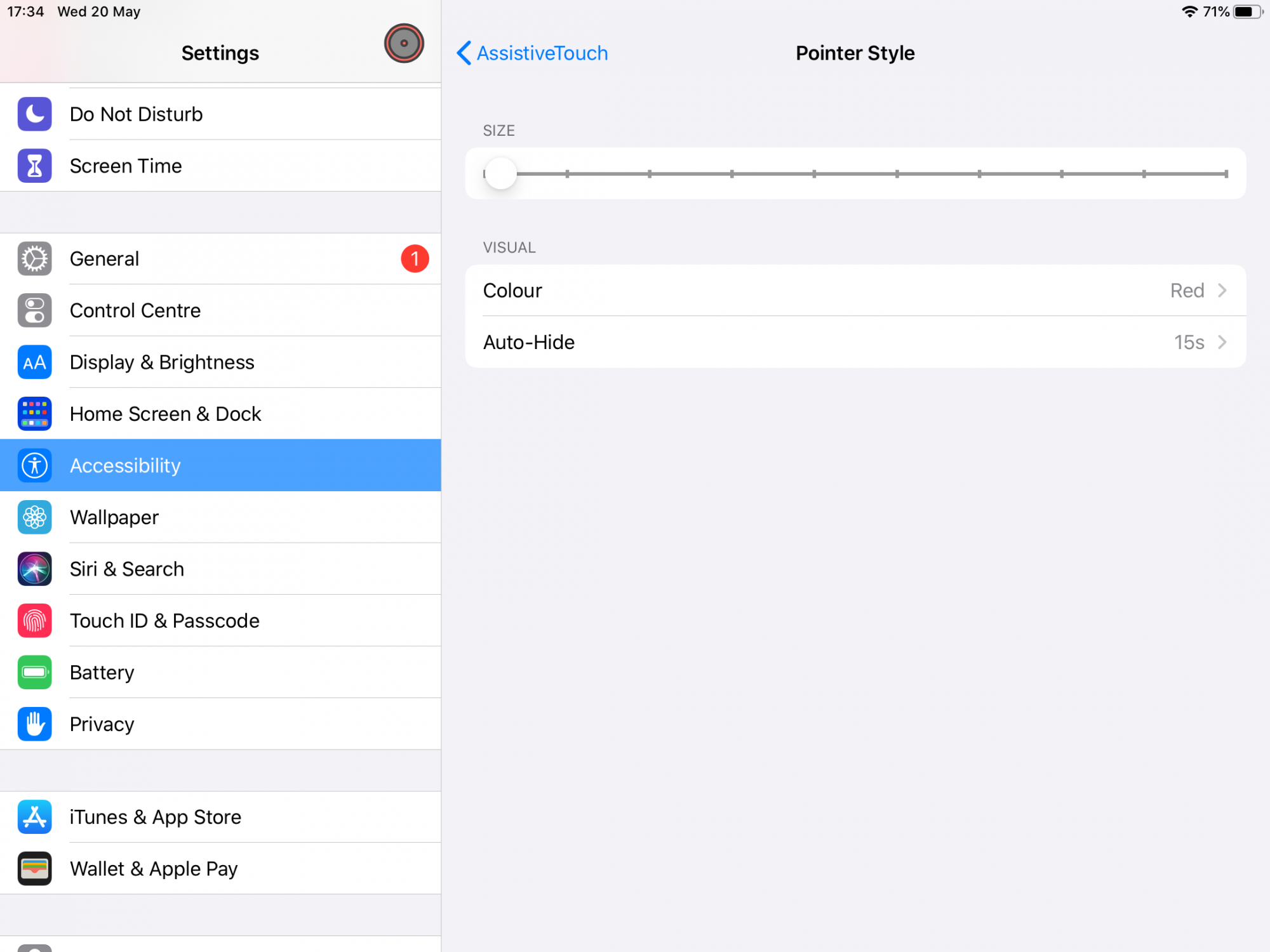1270x952 pixels.
Task: Click the pointer size slider knob
Action: pos(500,174)
